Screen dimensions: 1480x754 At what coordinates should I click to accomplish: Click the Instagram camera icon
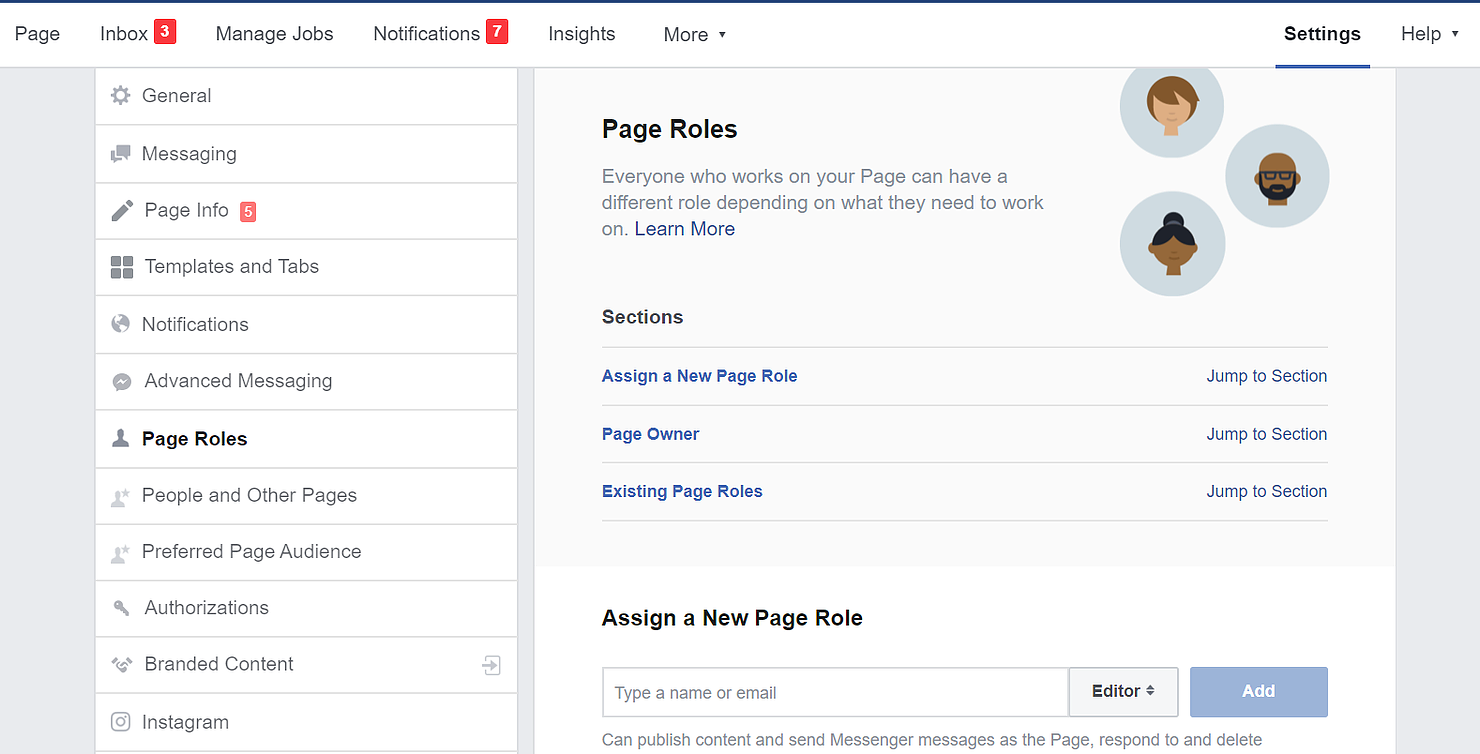tap(121, 722)
